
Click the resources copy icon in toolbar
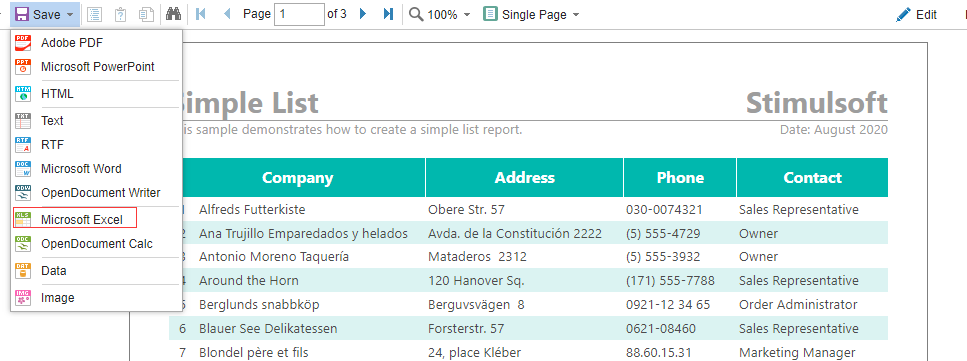pos(146,14)
